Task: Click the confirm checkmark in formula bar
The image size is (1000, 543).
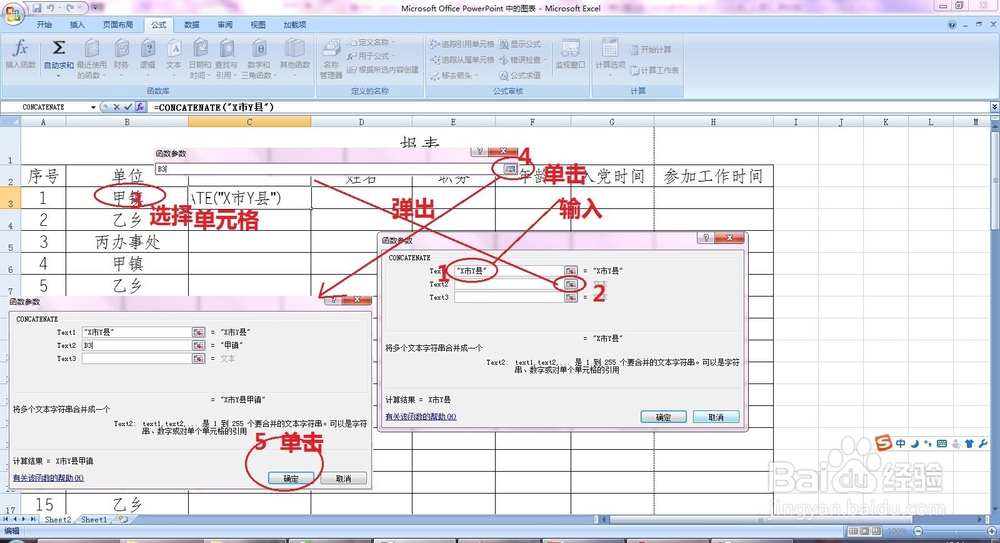Action: pyautogui.click(x=128, y=107)
